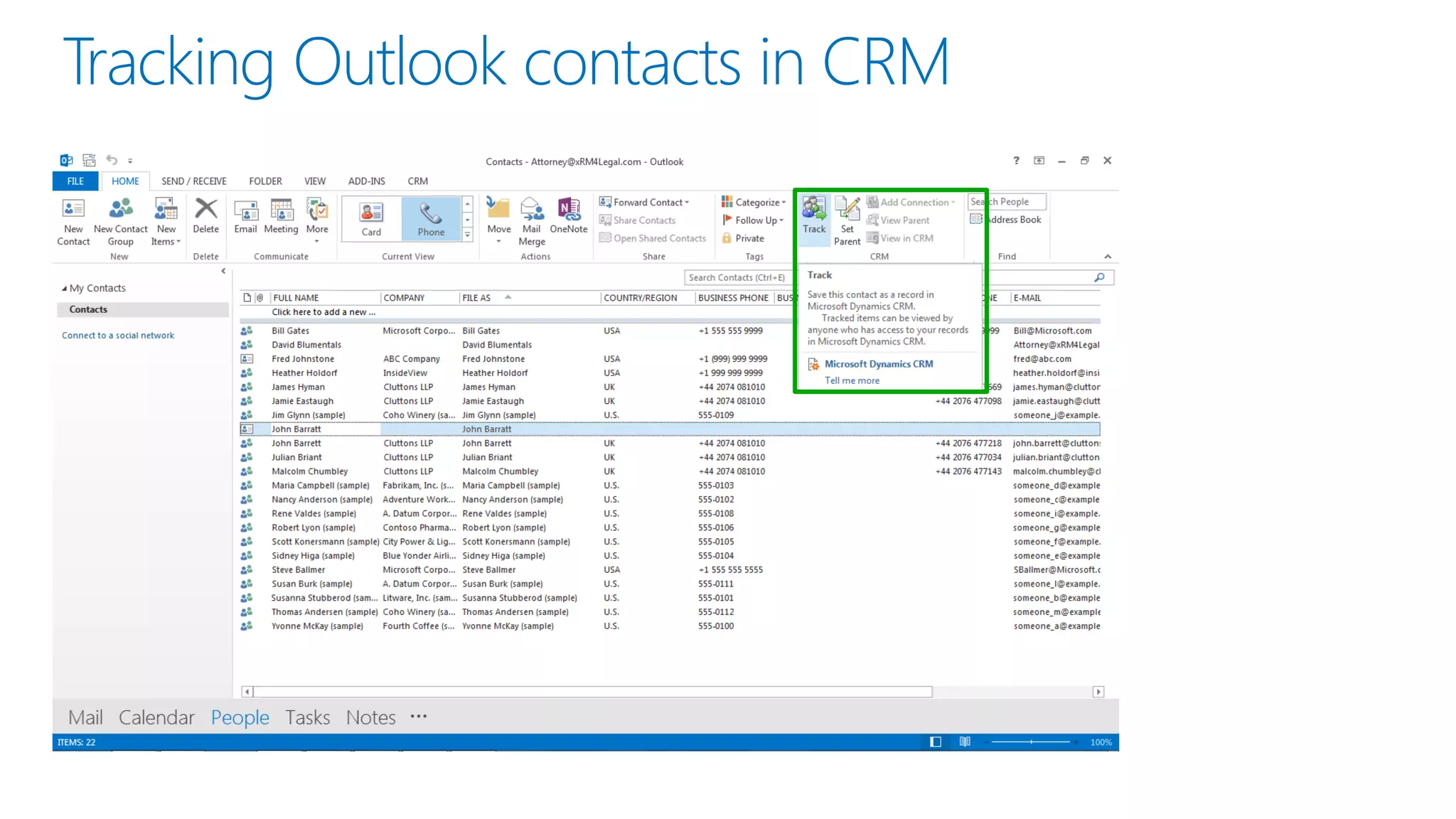Image resolution: width=1456 pixels, height=819 pixels.
Task: Open Shared Contacts
Action: pos(653,238)
